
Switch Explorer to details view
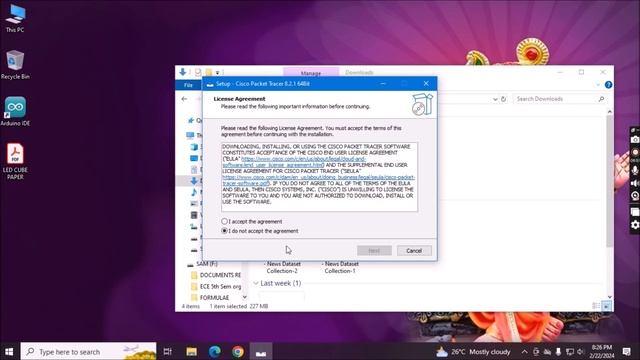point(596,306)
